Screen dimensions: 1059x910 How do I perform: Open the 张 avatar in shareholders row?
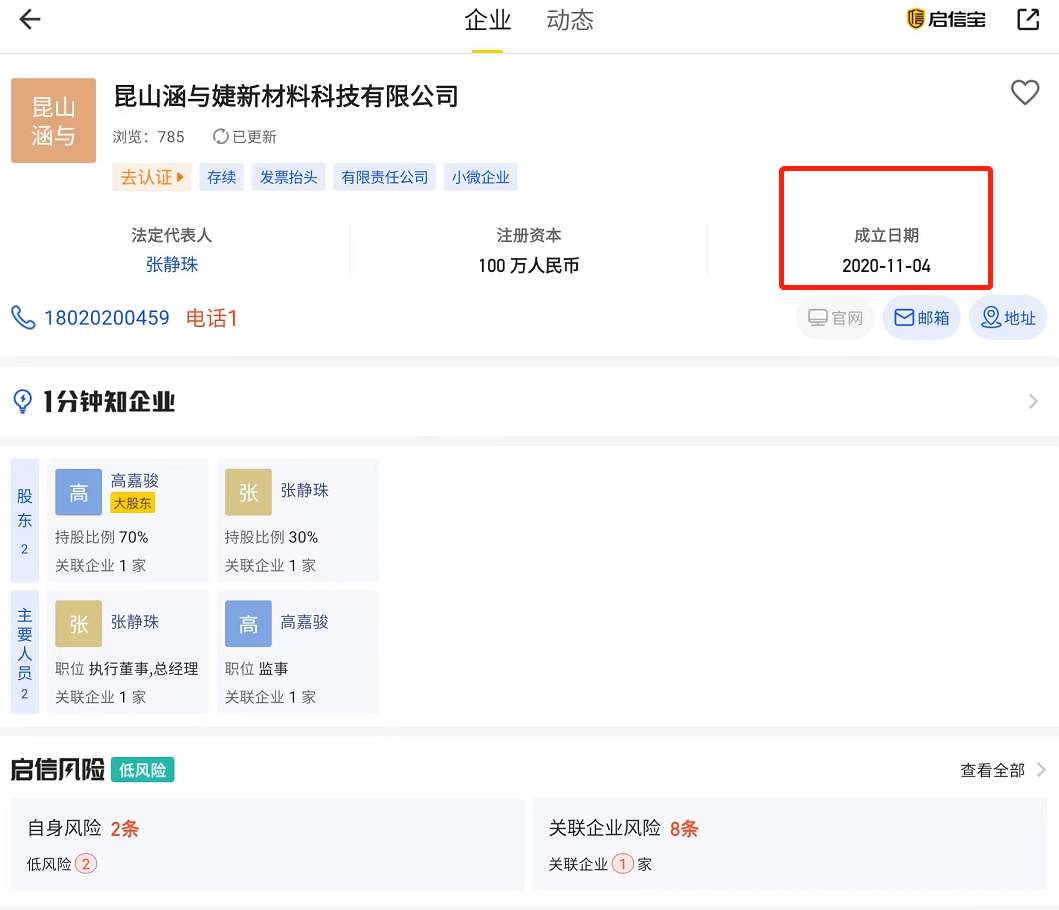[248, 492]
